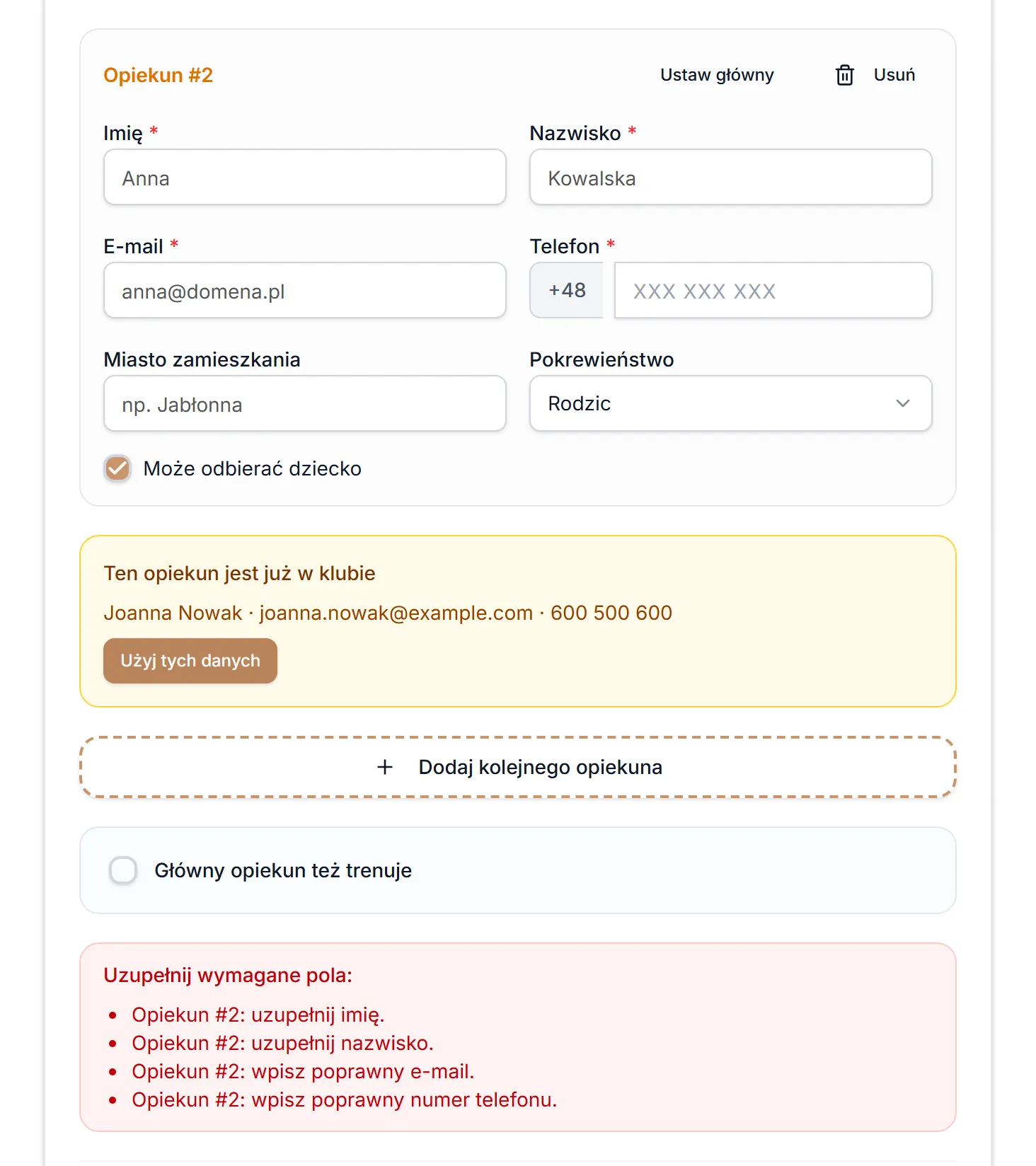The height and width of the screenshot is (1166, 1036).
Task: Click the plus icon to add guardian
Action: point(385,767)
